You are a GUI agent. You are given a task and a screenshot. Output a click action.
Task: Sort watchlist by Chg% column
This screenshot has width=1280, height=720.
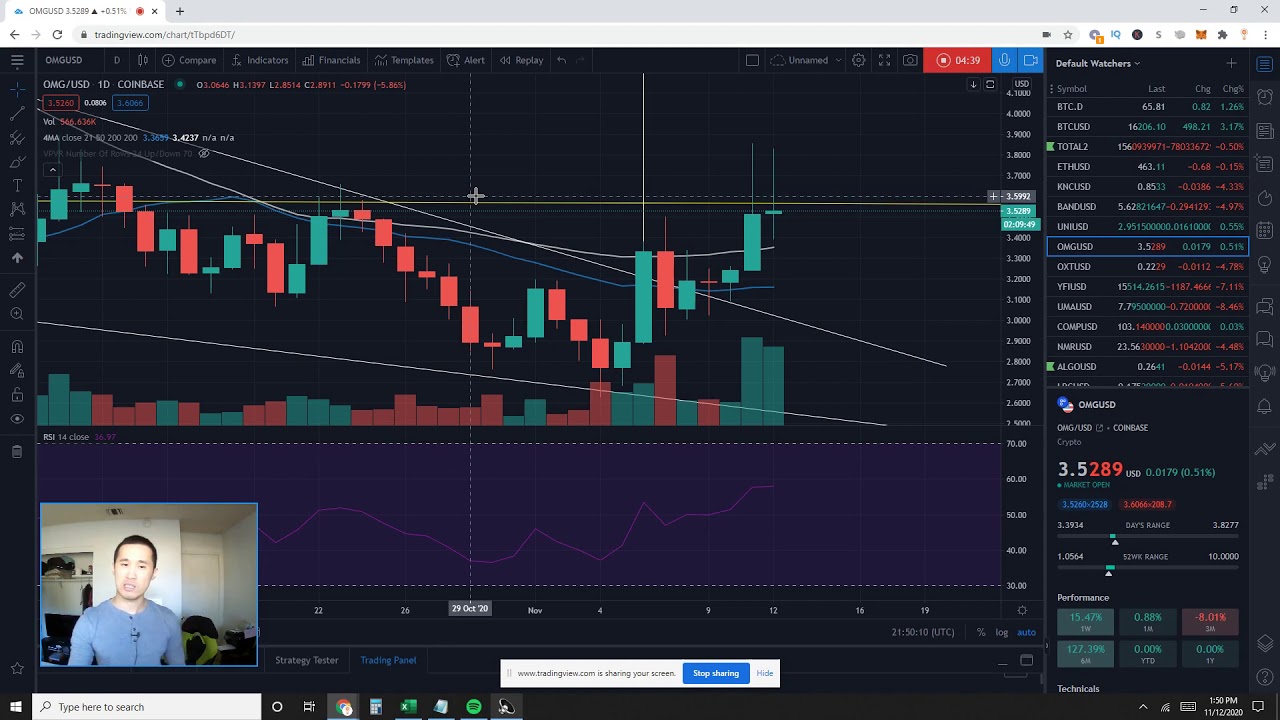click(x=1232, y=89)
